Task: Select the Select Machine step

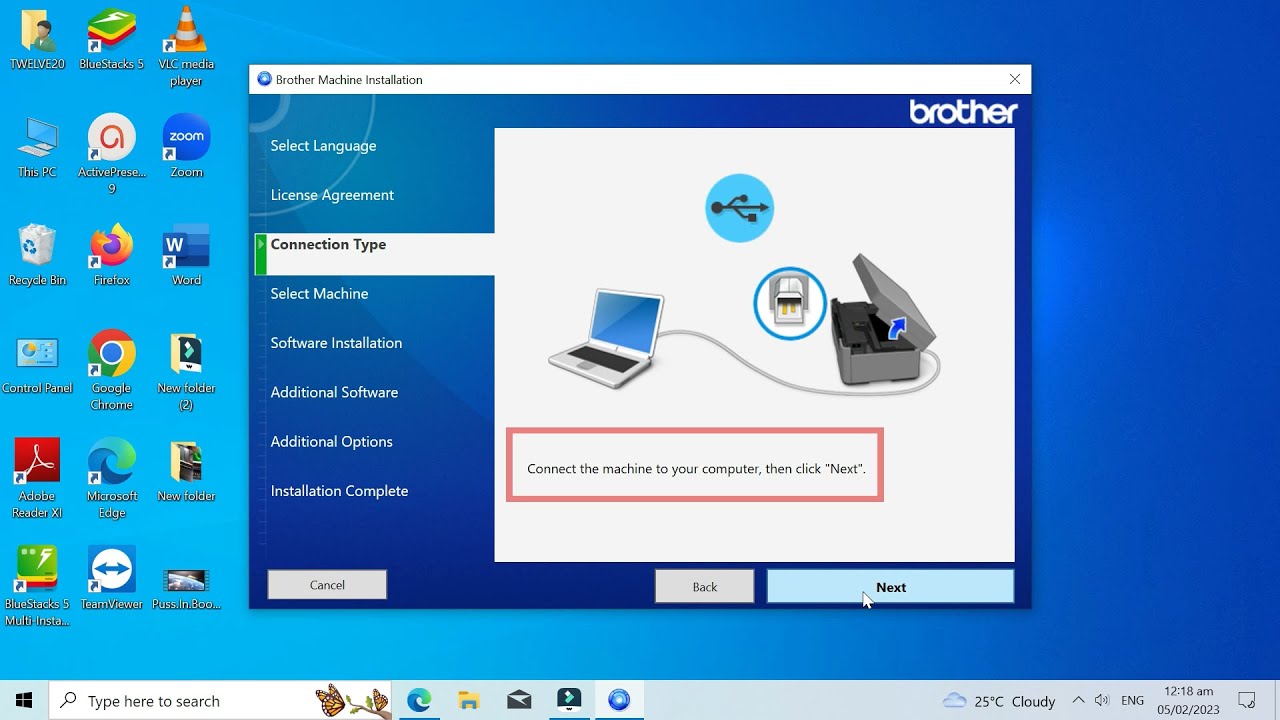Action: point(319,293)
